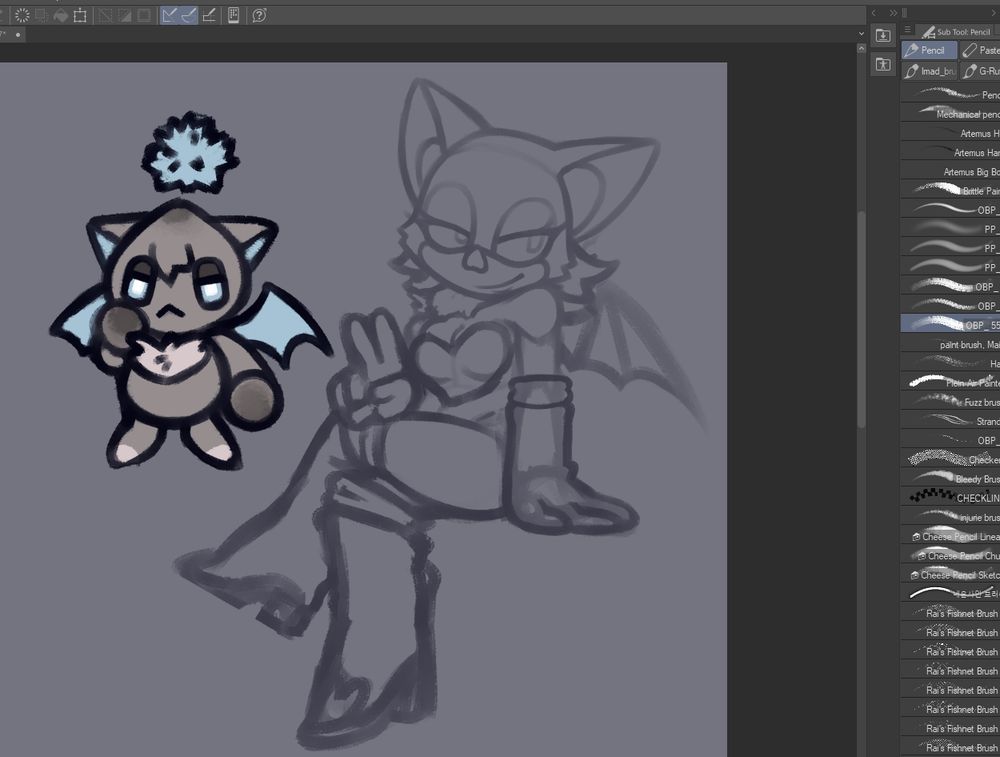Image resolution: width=1000 pixels, height=757 pixels.
Task: Select the Pencil sub tool brush
Action: [950, 94]
